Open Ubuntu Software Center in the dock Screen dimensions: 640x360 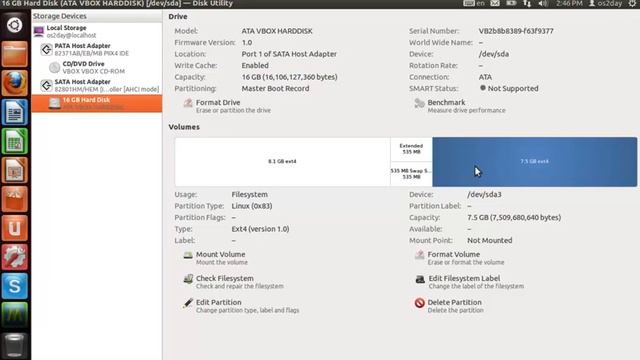pos(15,199)
